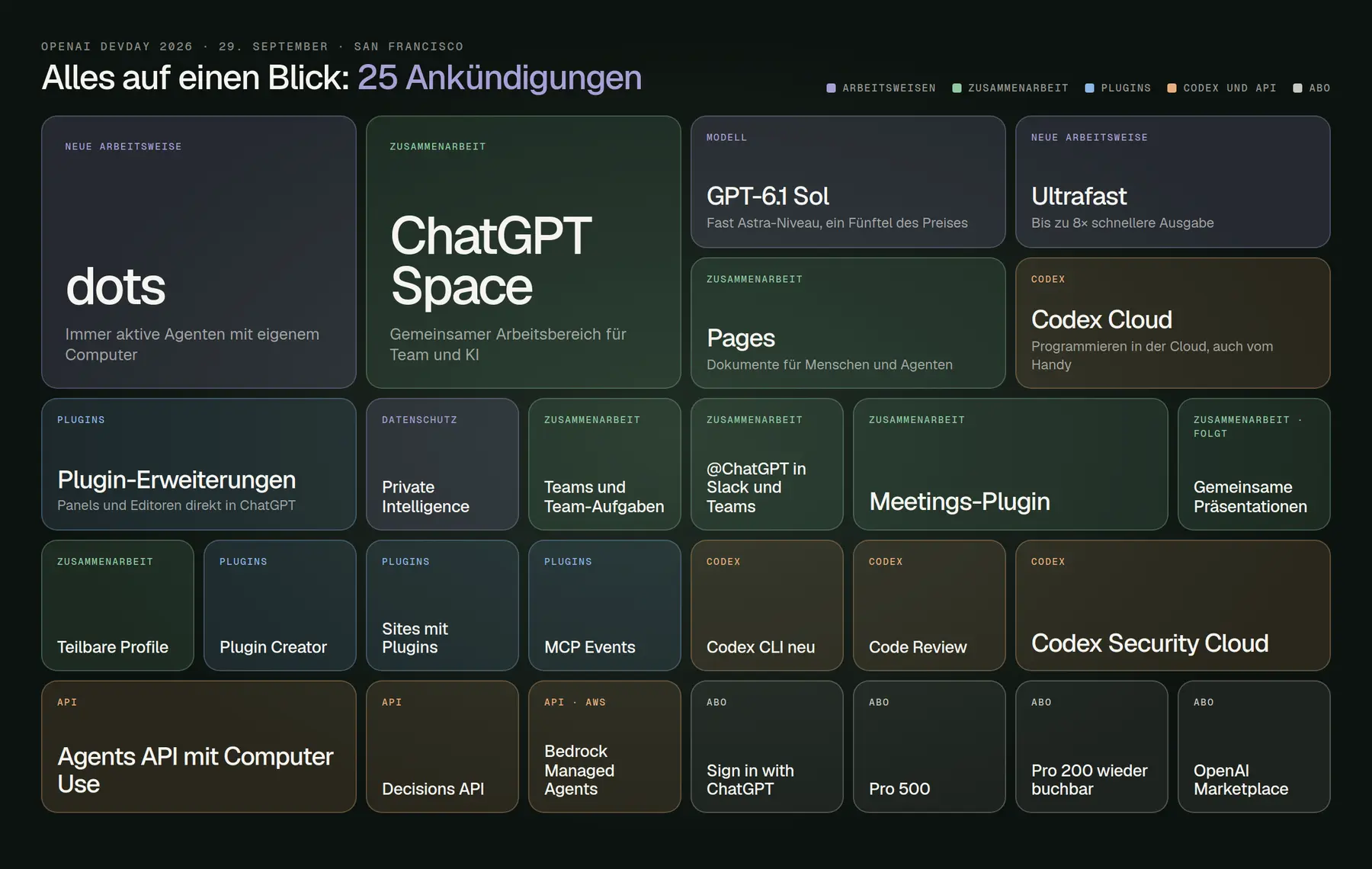
Task: Click the PLUGINS legend label
Action: point(1126,88)
